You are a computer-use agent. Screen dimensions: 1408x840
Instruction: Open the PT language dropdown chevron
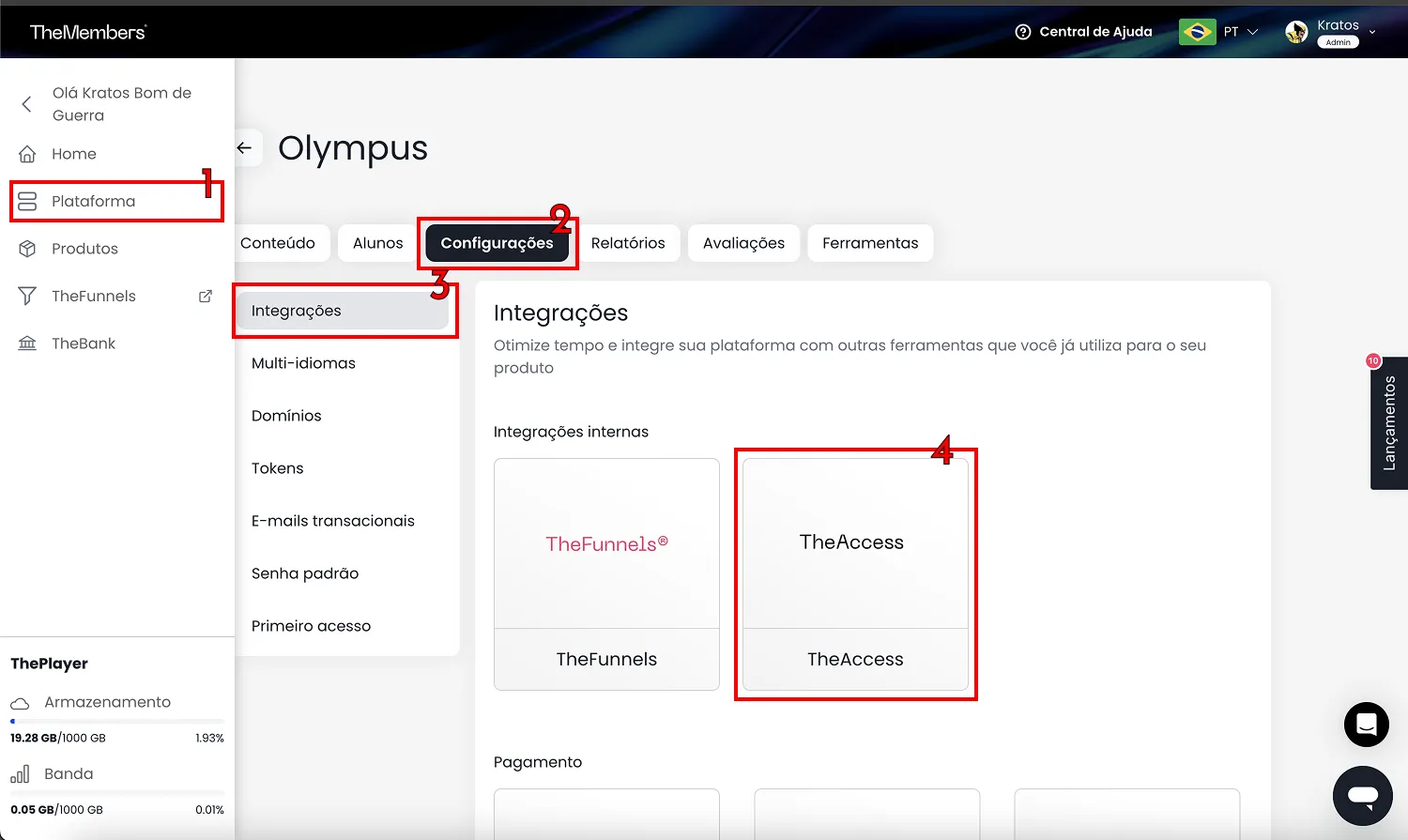1252,32
